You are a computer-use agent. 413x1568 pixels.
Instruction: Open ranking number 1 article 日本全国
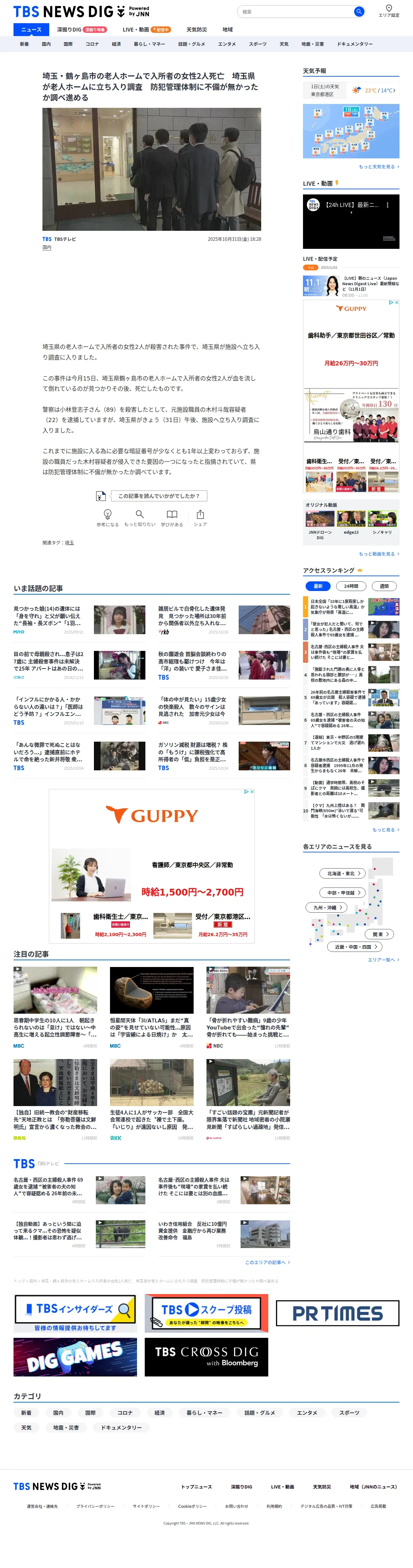(x=351, y=607)
